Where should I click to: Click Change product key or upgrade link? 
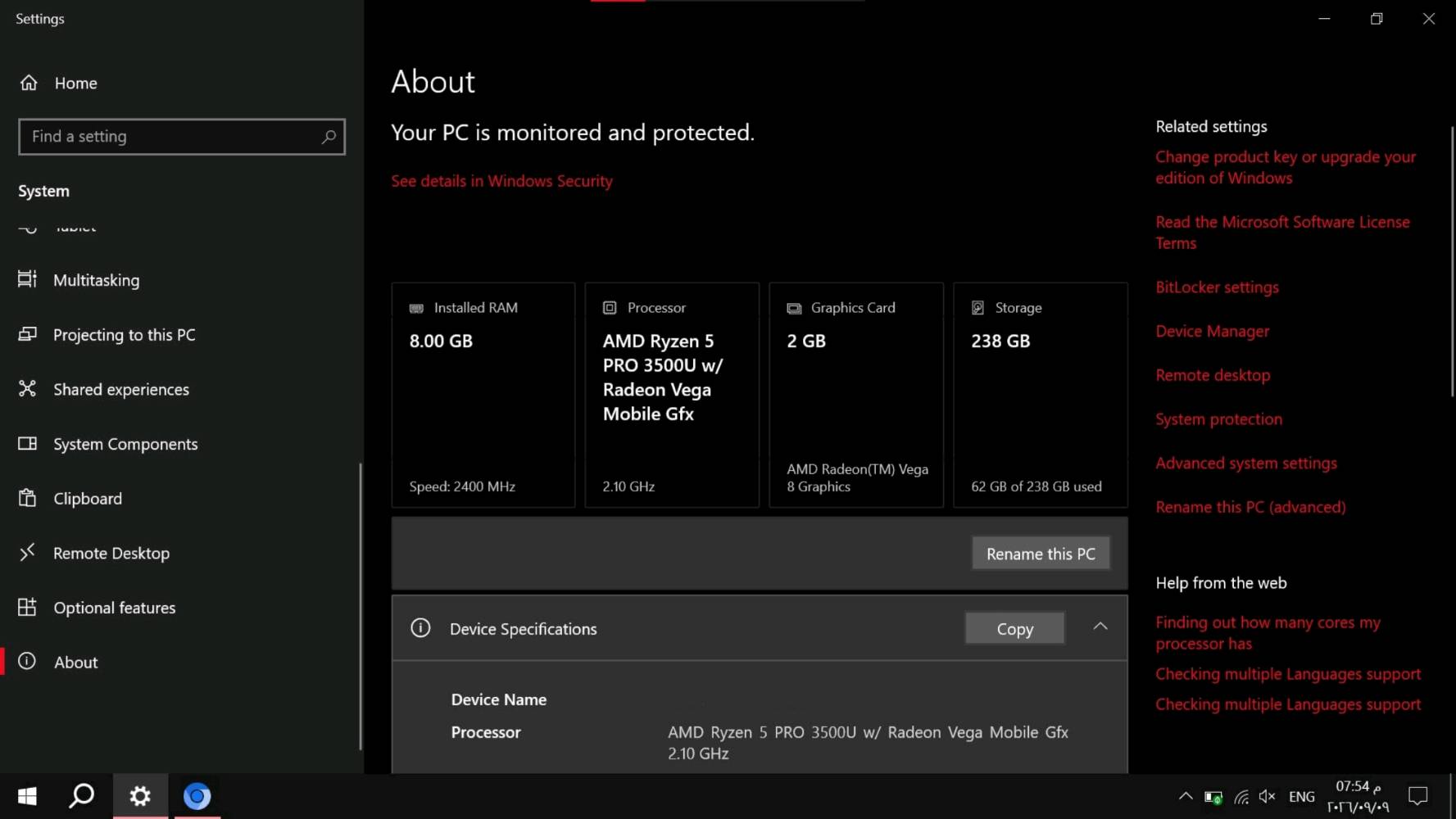[1286, 167]
